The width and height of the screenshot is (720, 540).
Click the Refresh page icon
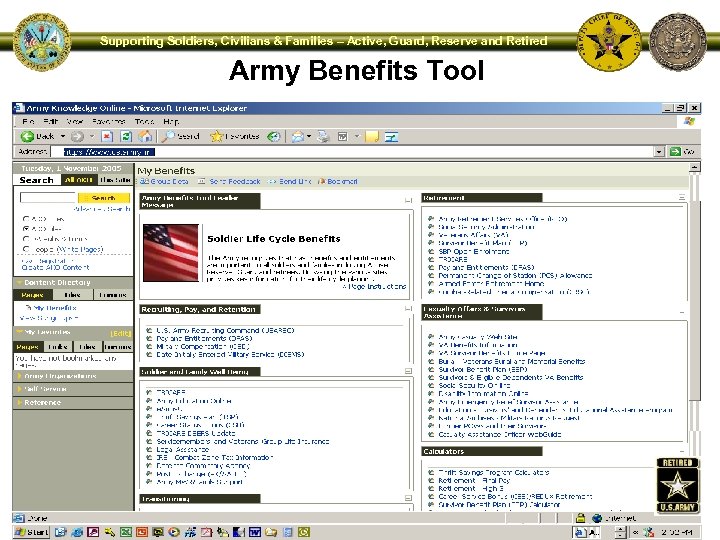pos(126,136)
